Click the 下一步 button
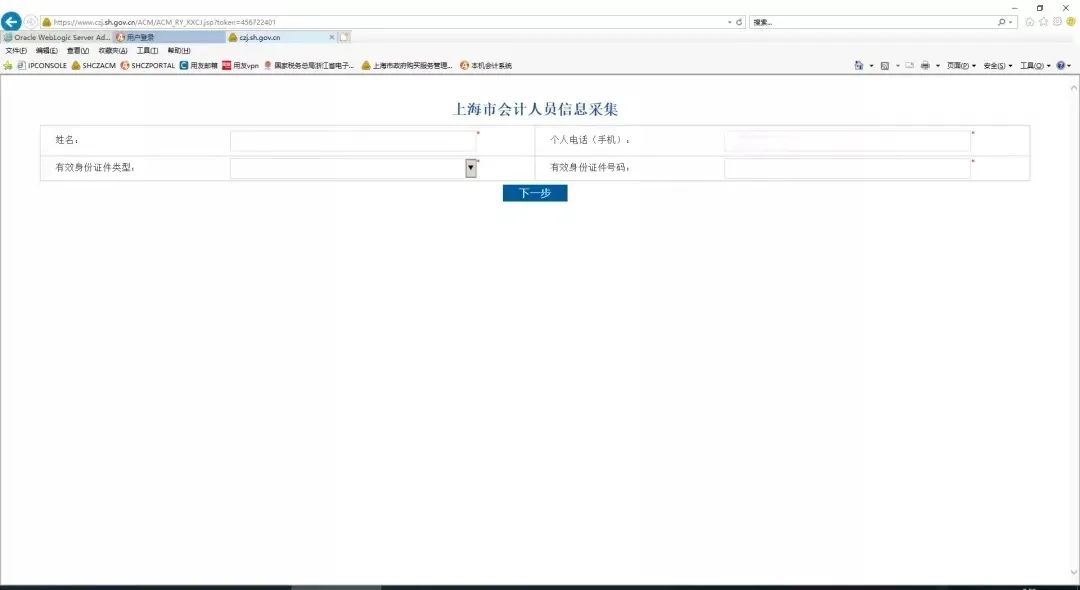 tap(534, 192)
